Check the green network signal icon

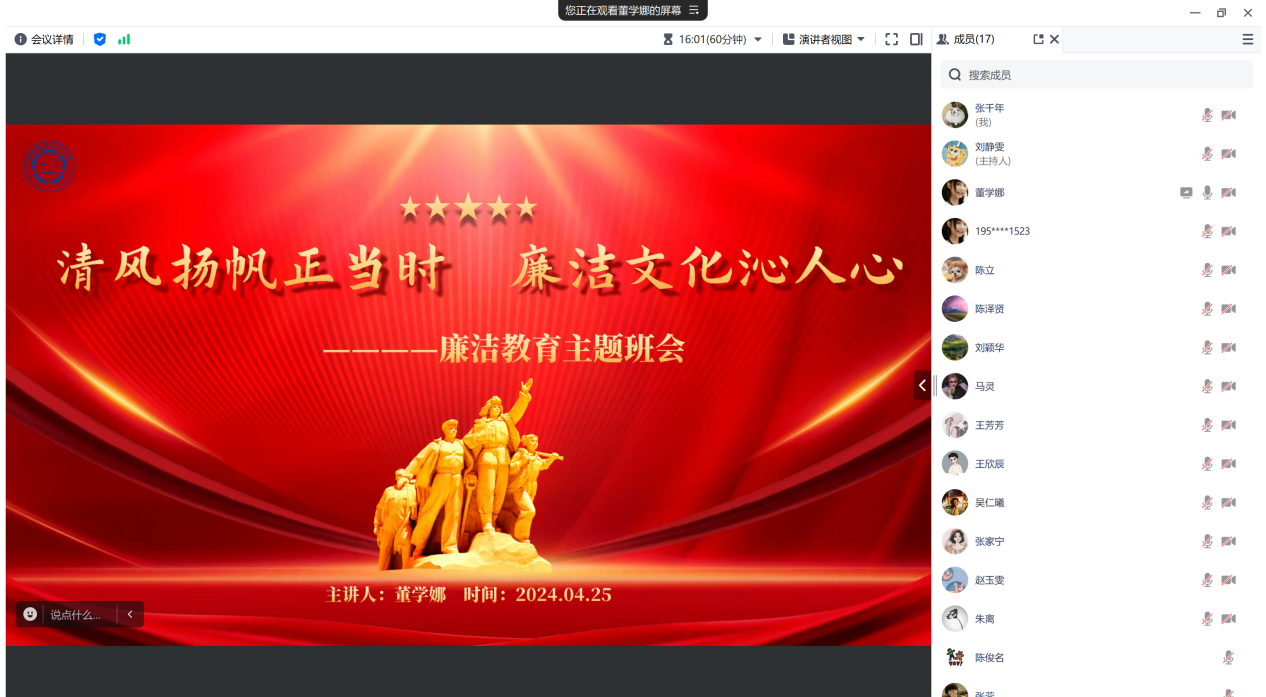124,40
